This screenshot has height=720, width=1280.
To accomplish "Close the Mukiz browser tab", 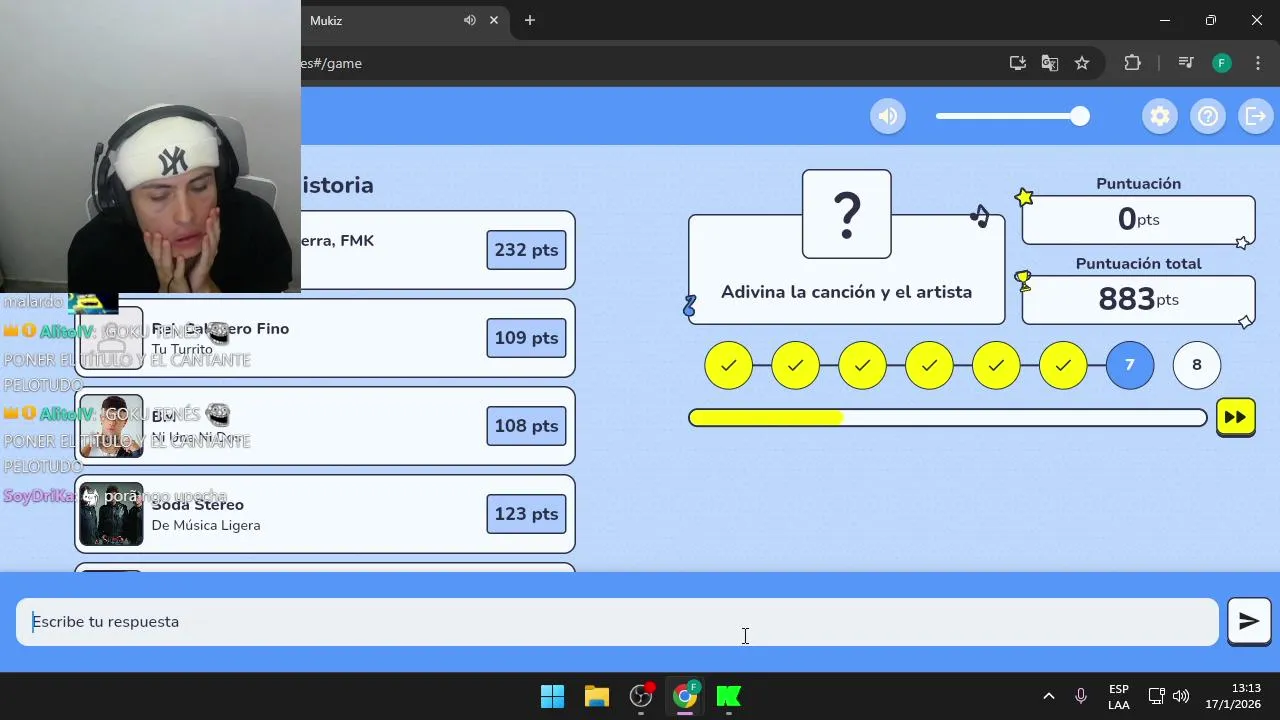I will tap(494, 20).
